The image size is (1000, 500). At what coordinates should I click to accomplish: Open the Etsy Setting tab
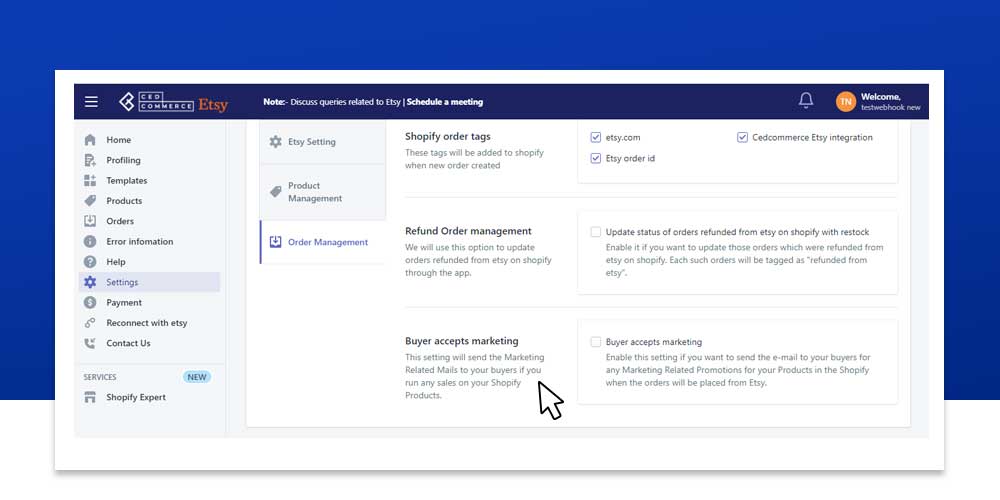coord(323,142)
